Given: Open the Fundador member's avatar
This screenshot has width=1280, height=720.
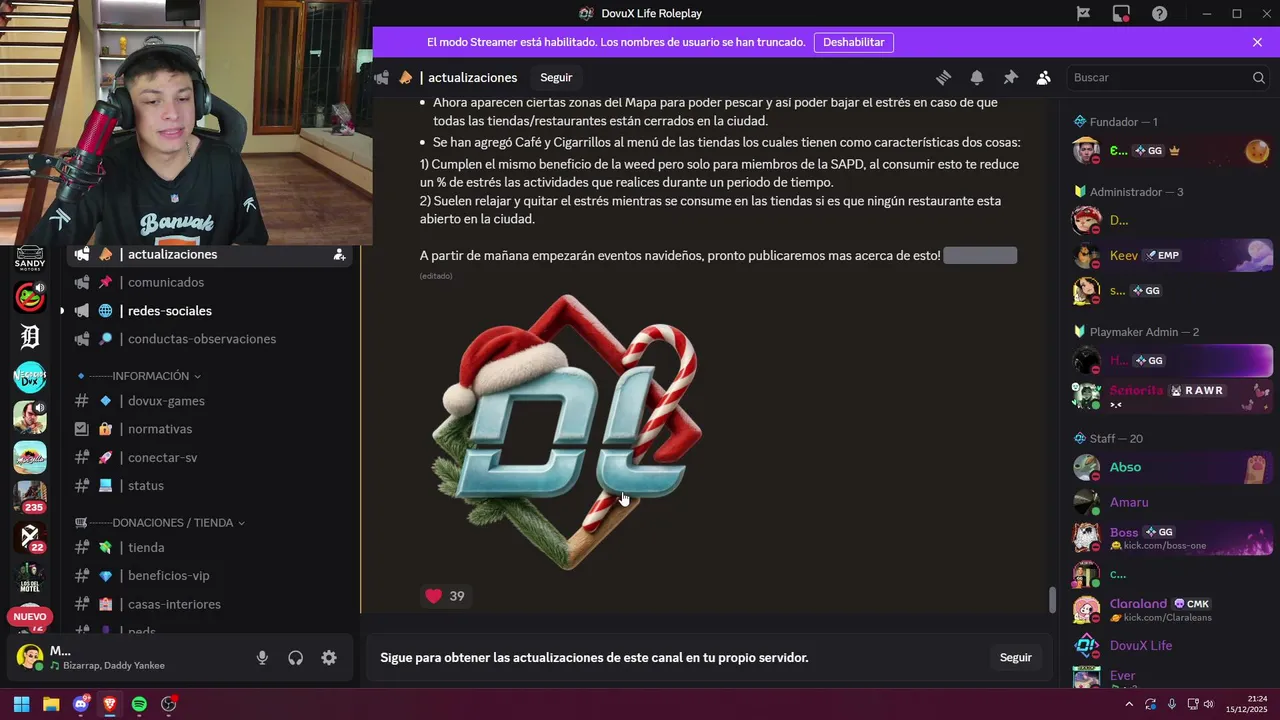Looking at the screenshot, I should coord(1086,151).
